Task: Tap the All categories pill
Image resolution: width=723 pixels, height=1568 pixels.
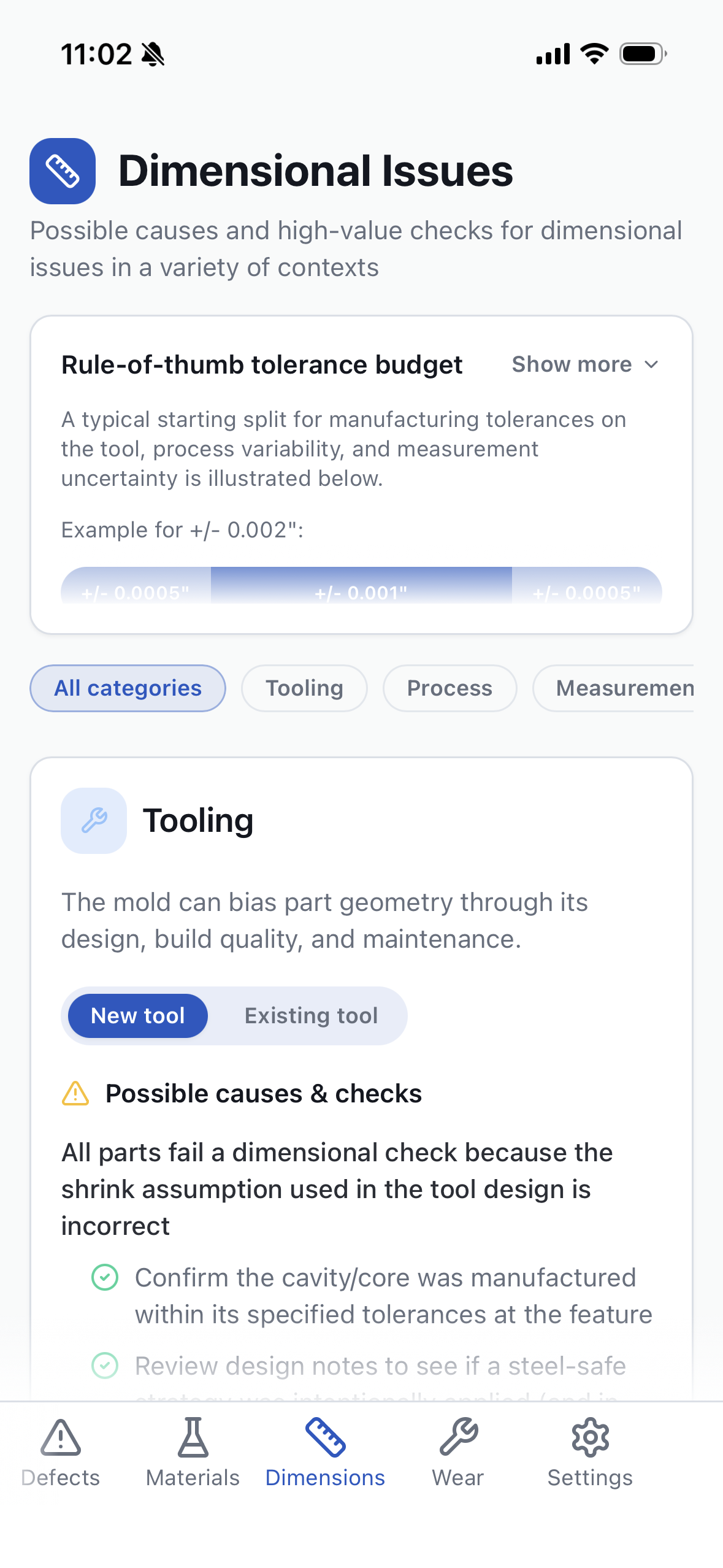Action: [127, 688]
